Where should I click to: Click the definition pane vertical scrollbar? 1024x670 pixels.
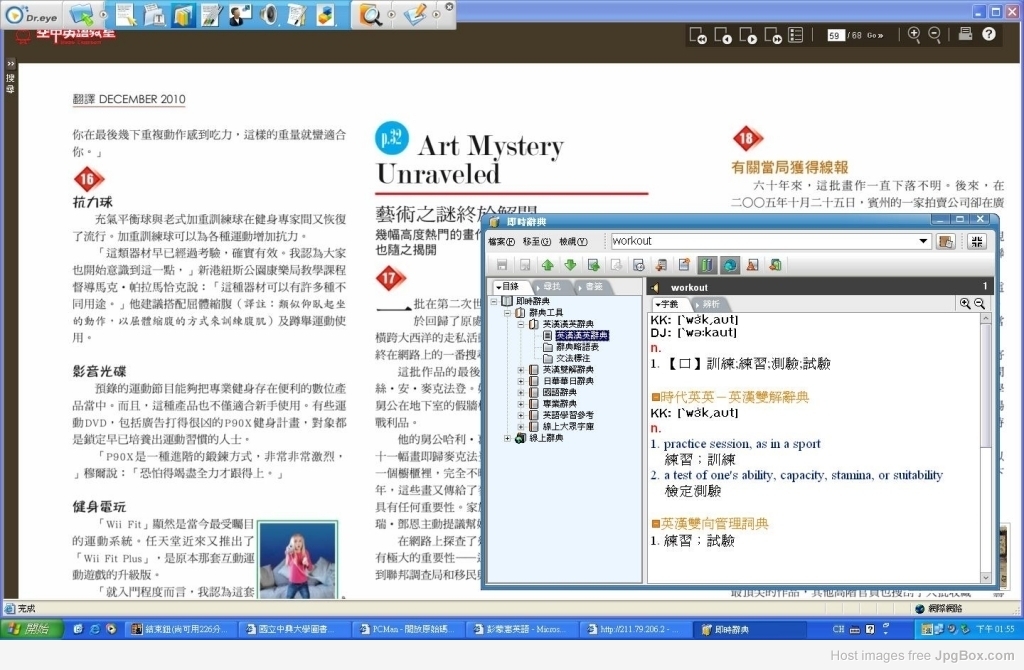click(986, 448)
